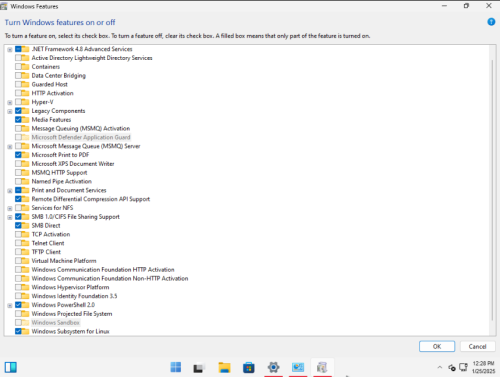Click the network icon in the system tray
This screenshot has height=377, width=500.
point(463,367)
